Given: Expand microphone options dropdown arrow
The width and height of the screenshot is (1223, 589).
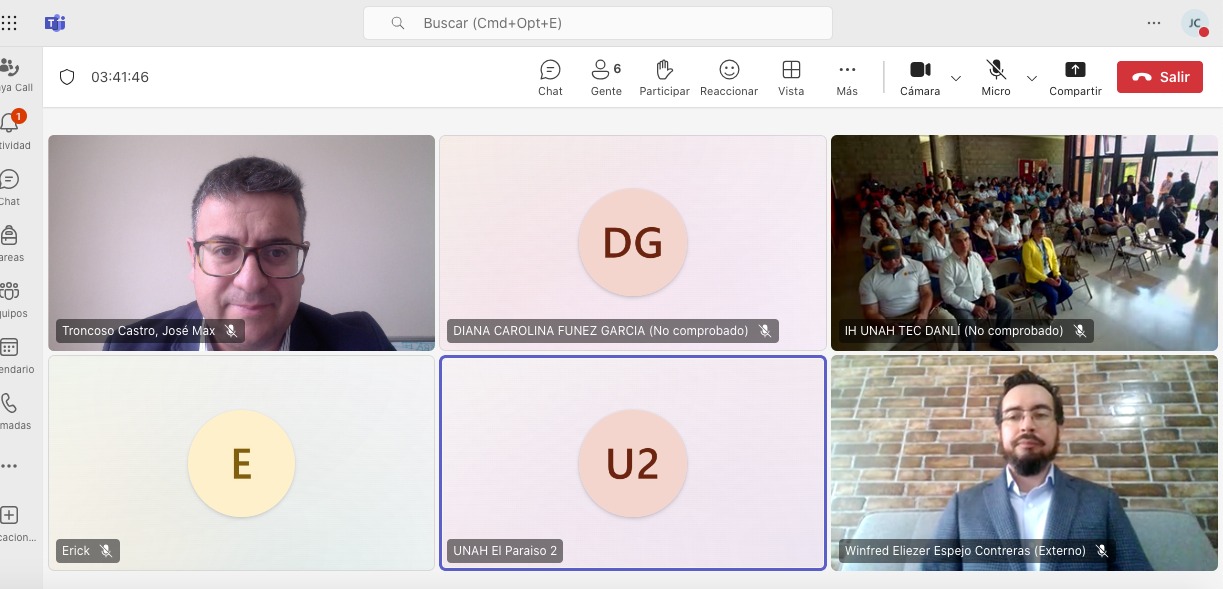Looking at the screenshot, I should [1032, 78].
